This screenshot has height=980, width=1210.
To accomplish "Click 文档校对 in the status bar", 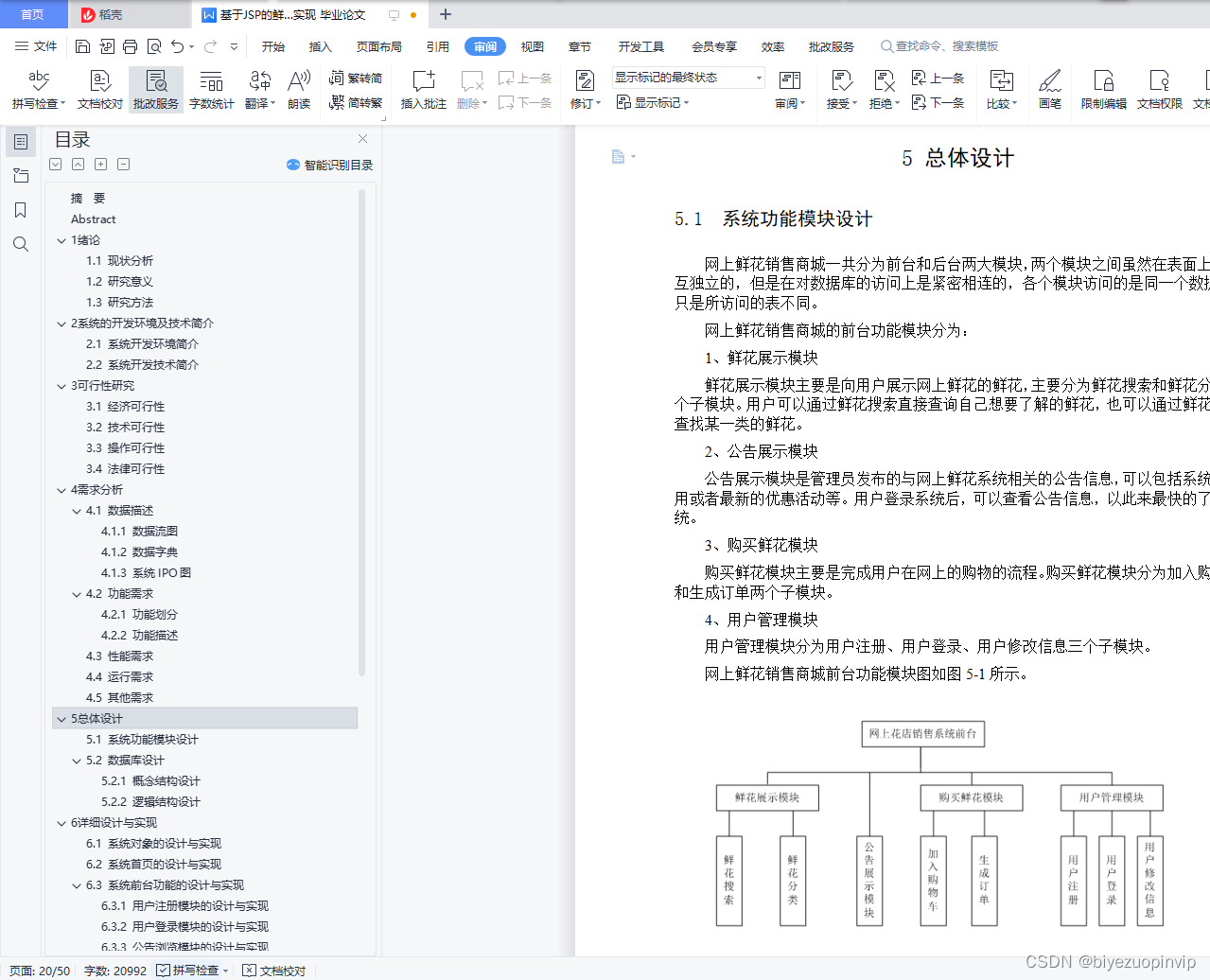I will pos(274,971).
